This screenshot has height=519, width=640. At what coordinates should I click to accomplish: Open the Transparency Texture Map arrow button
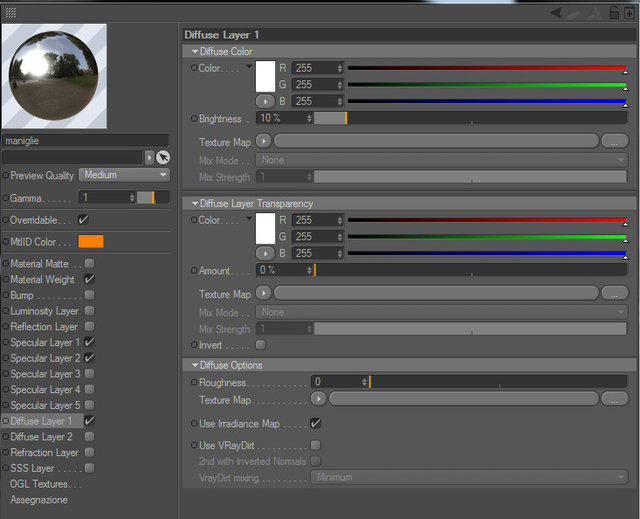tap(264, 293)
